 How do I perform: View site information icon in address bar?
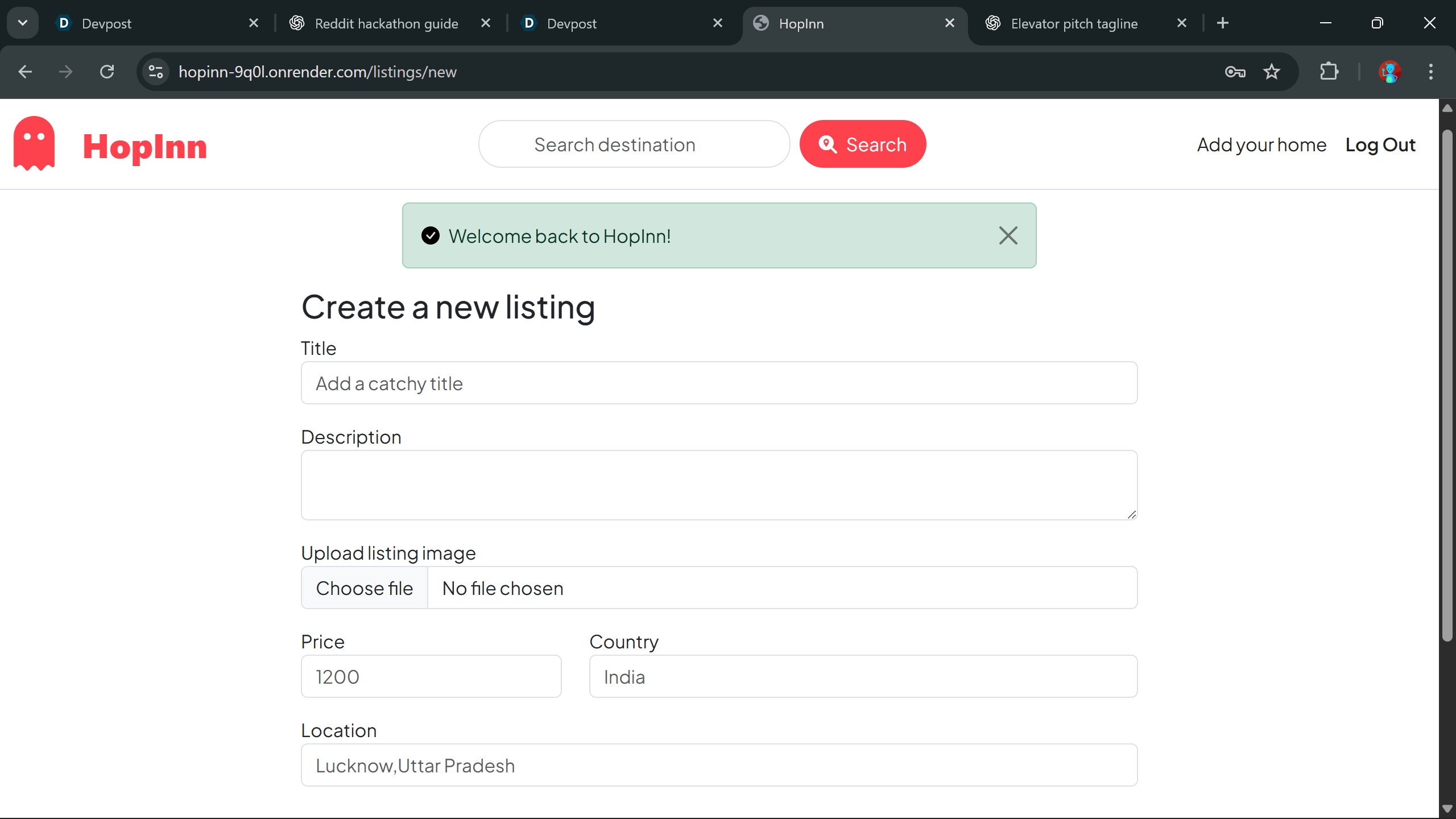[x=156, y=72]
